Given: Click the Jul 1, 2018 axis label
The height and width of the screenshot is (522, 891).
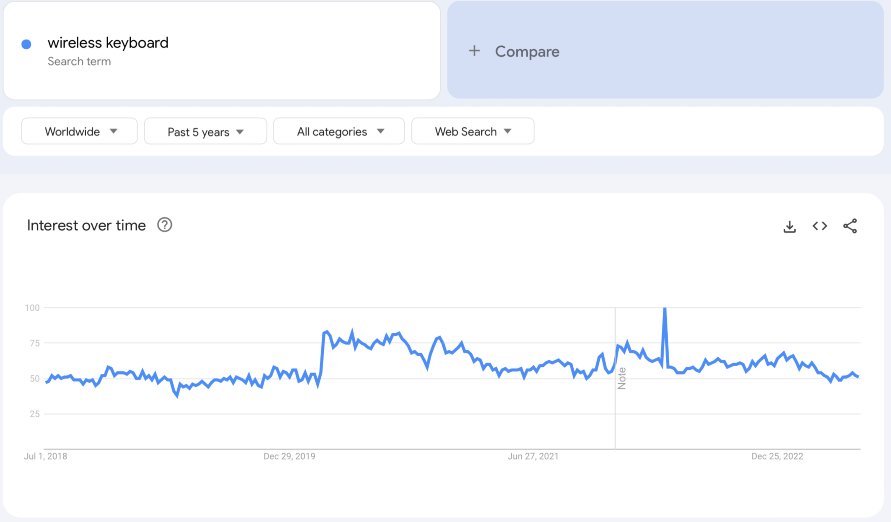Looking at the screenshot, I should click(x=45, y=456).
